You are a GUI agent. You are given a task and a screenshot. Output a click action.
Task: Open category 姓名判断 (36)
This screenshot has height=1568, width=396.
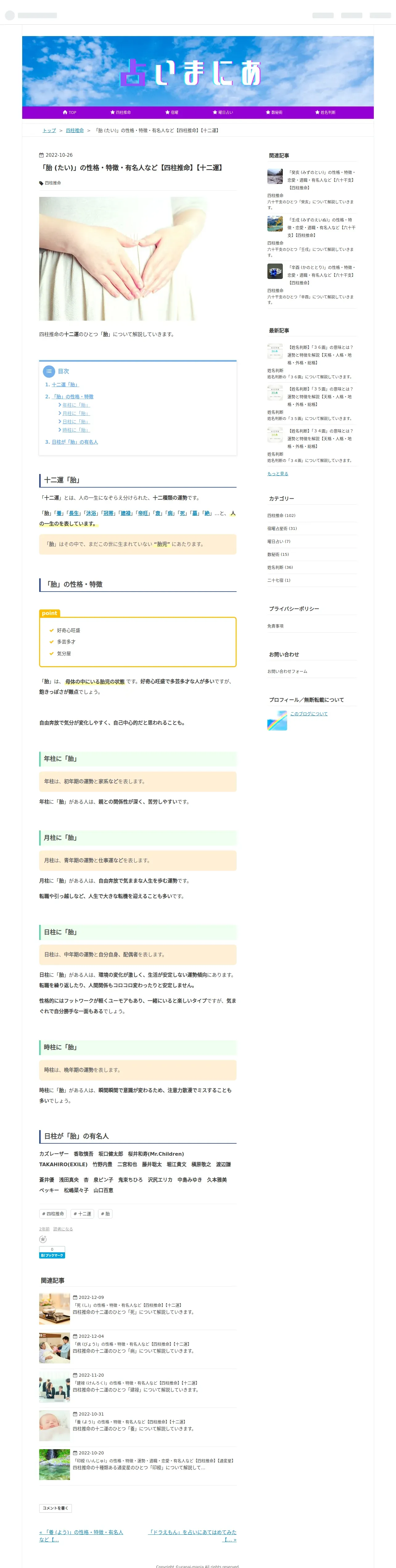[280, 567]
